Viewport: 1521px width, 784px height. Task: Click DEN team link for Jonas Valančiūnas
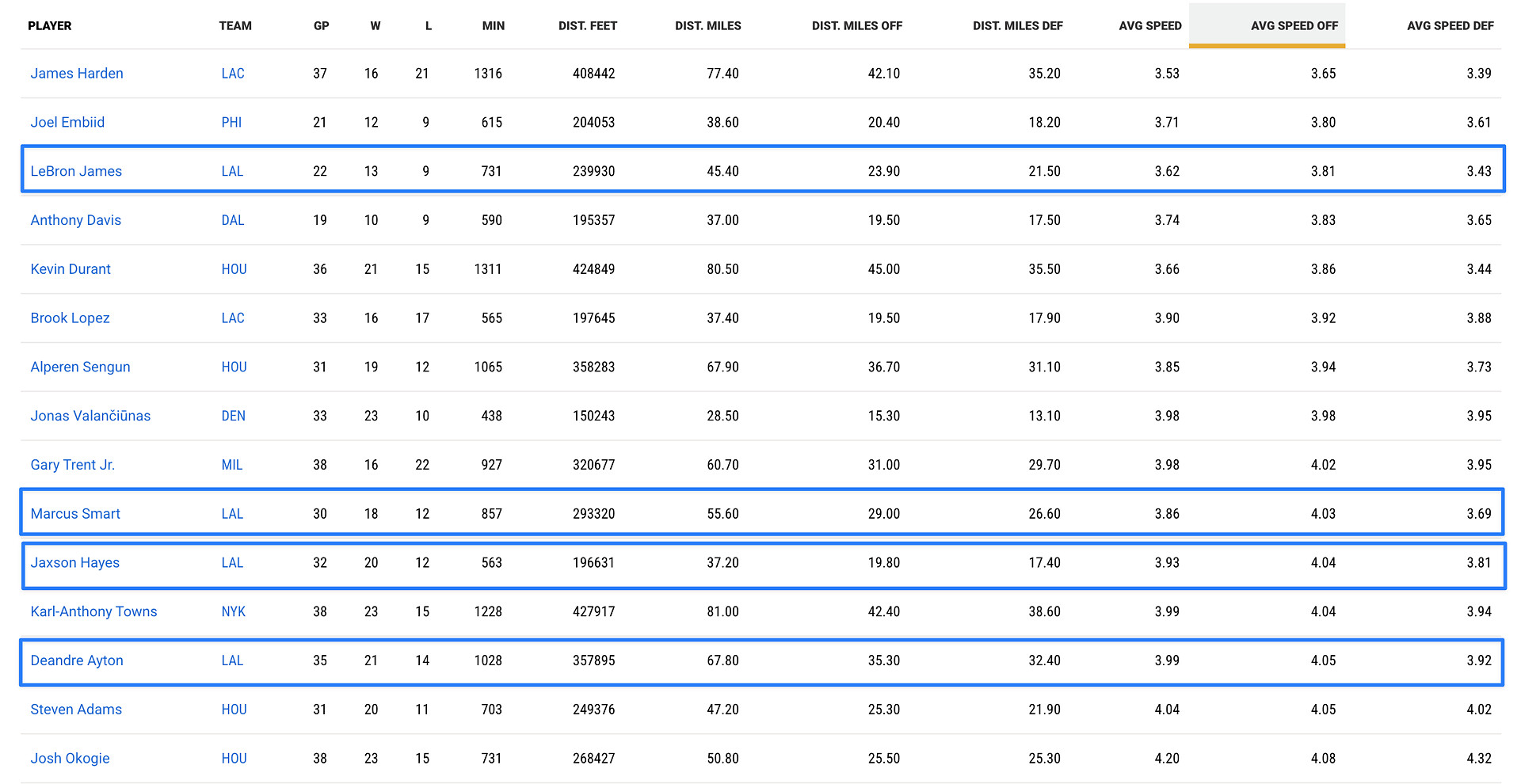pyautogui.click(x=233, y=417)
